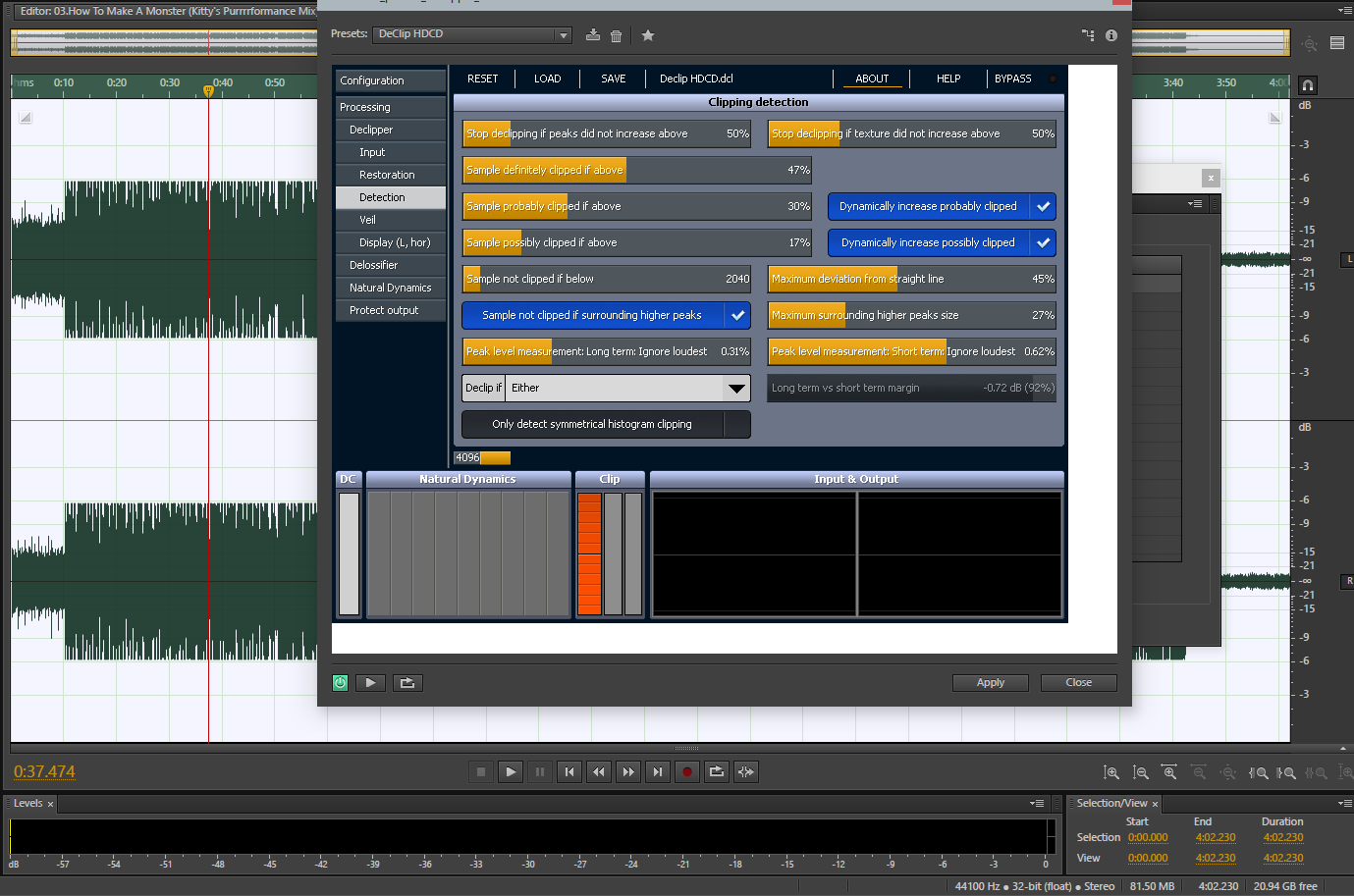1354x896 pixels.
Task: Open the Levels panel flyout menu
Action: 1037,804
